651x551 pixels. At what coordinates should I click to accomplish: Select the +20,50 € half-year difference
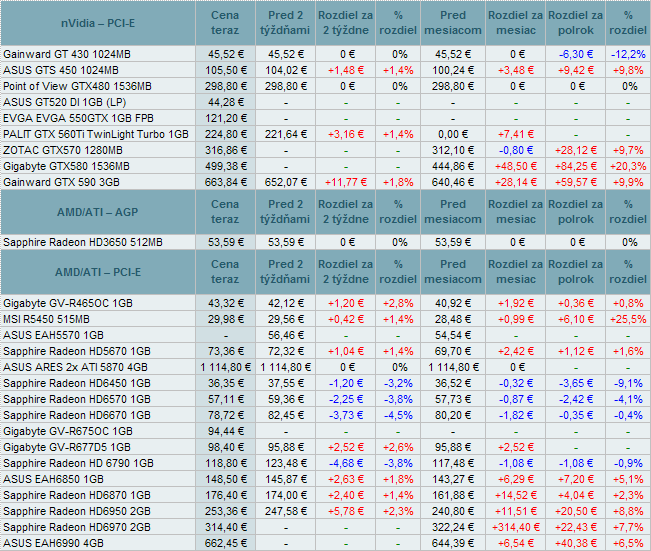[x=576, y=512]
